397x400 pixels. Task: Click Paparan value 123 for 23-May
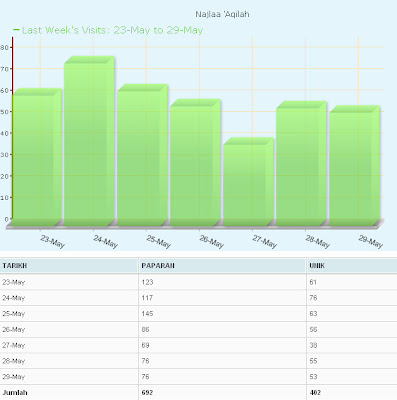(147, 282)
